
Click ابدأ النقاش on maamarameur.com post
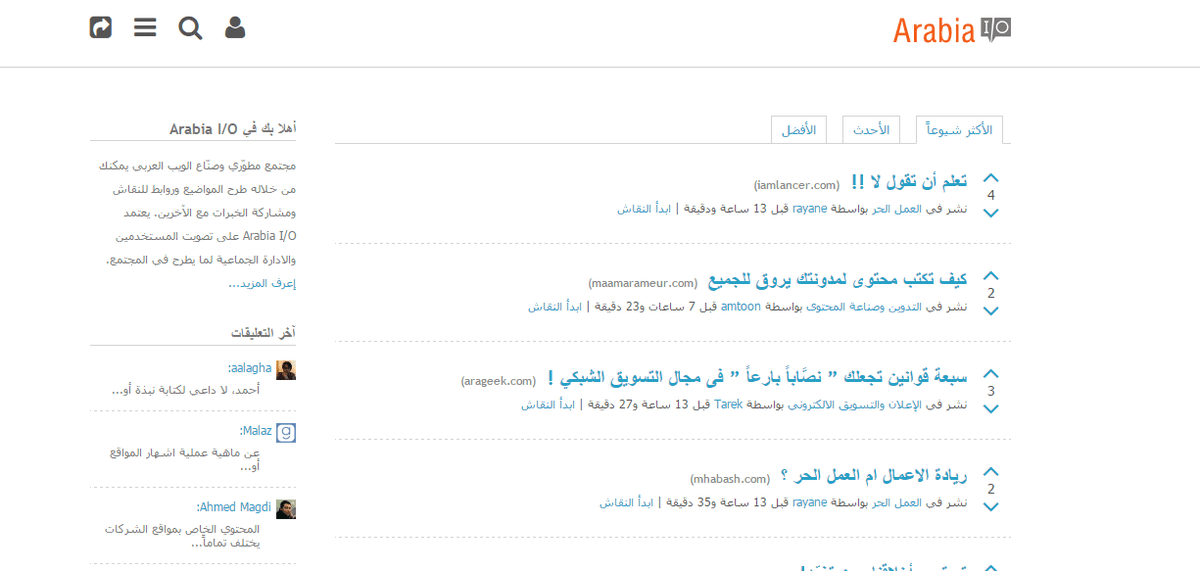[x=555, y=307]
